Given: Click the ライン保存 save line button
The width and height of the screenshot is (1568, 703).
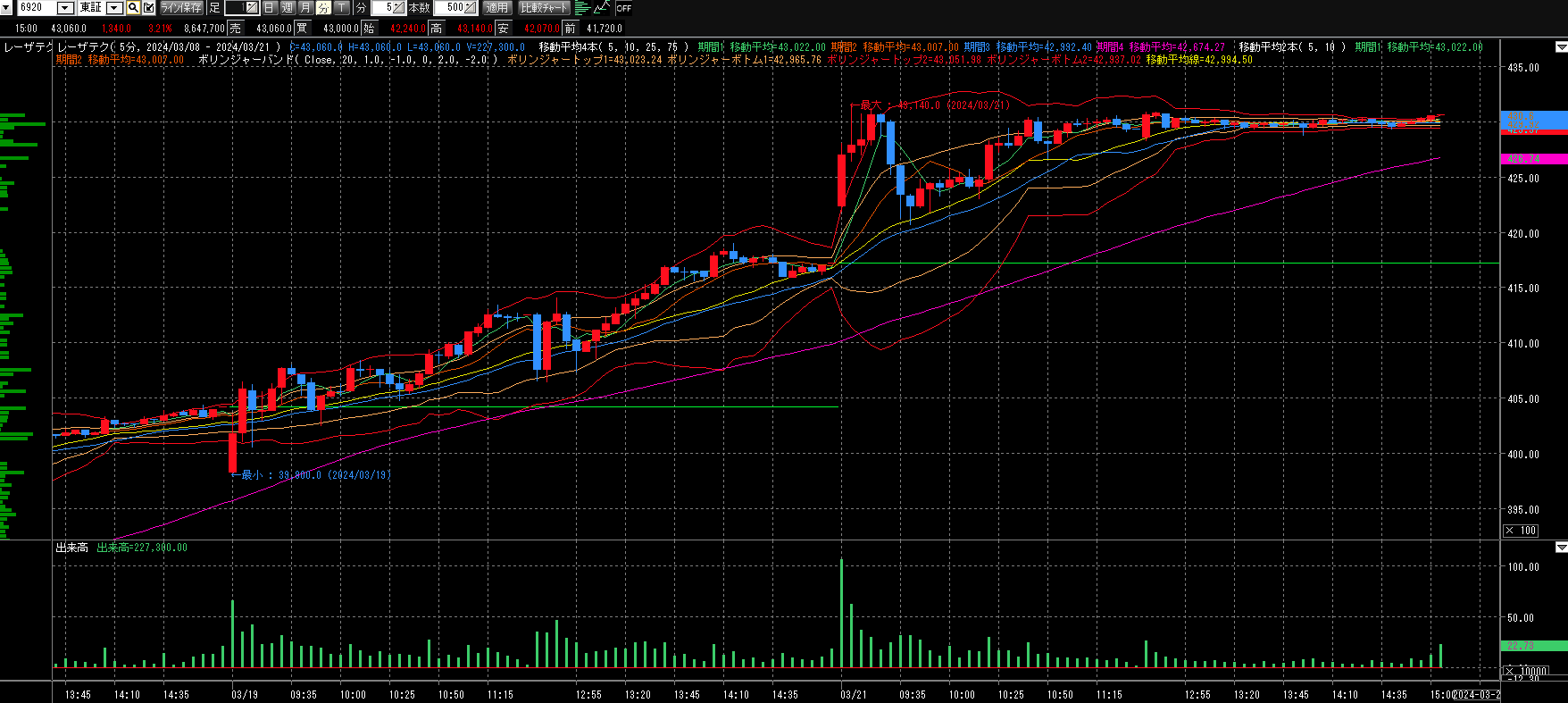Looking at the screenshot, I should (181, 8).
